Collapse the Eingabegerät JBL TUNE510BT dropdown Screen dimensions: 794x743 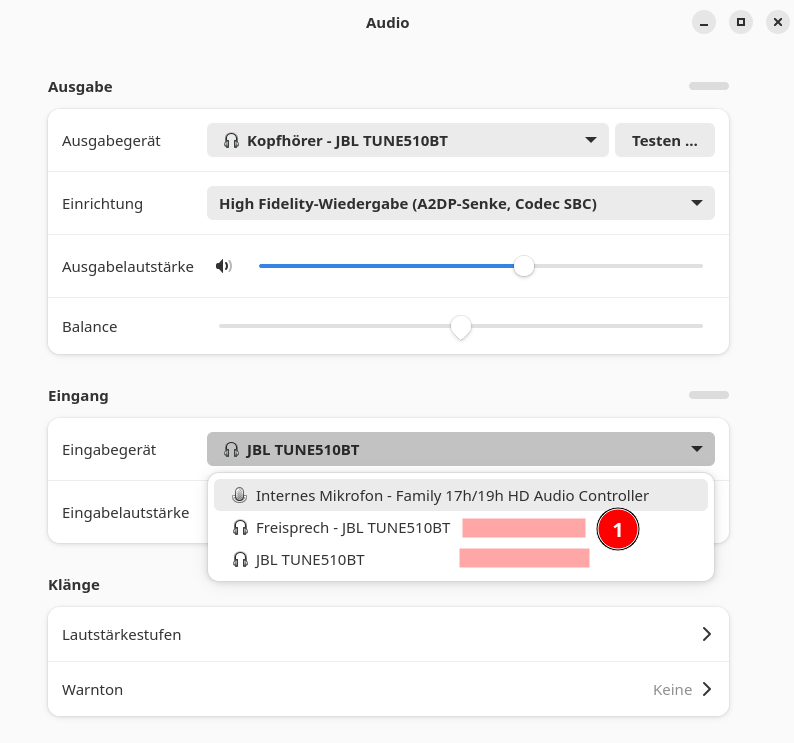pyautogui.click(x=461, y=449)
